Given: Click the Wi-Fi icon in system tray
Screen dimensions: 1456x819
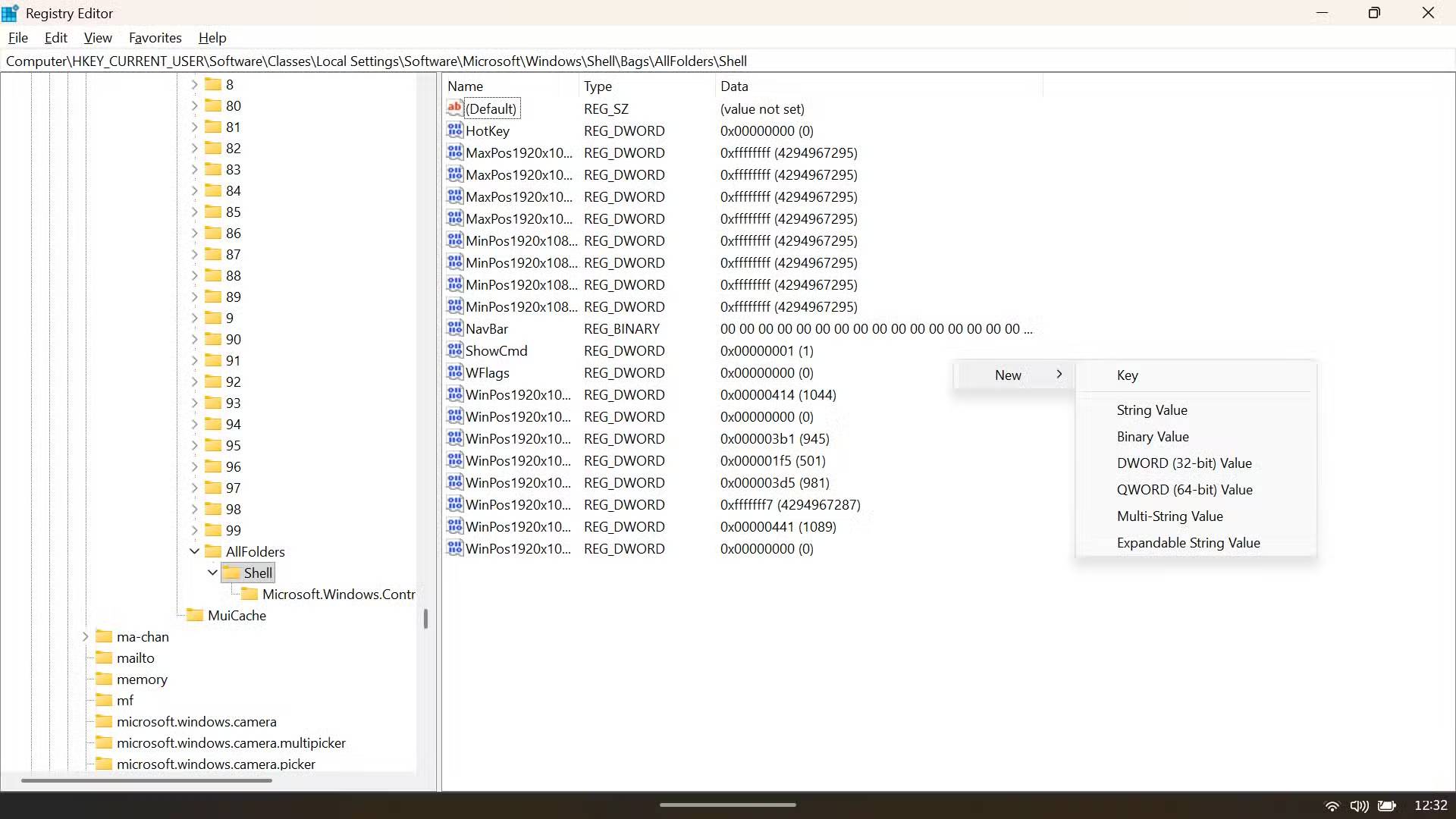Looking at the screenshot, I should click(1332, 805).
